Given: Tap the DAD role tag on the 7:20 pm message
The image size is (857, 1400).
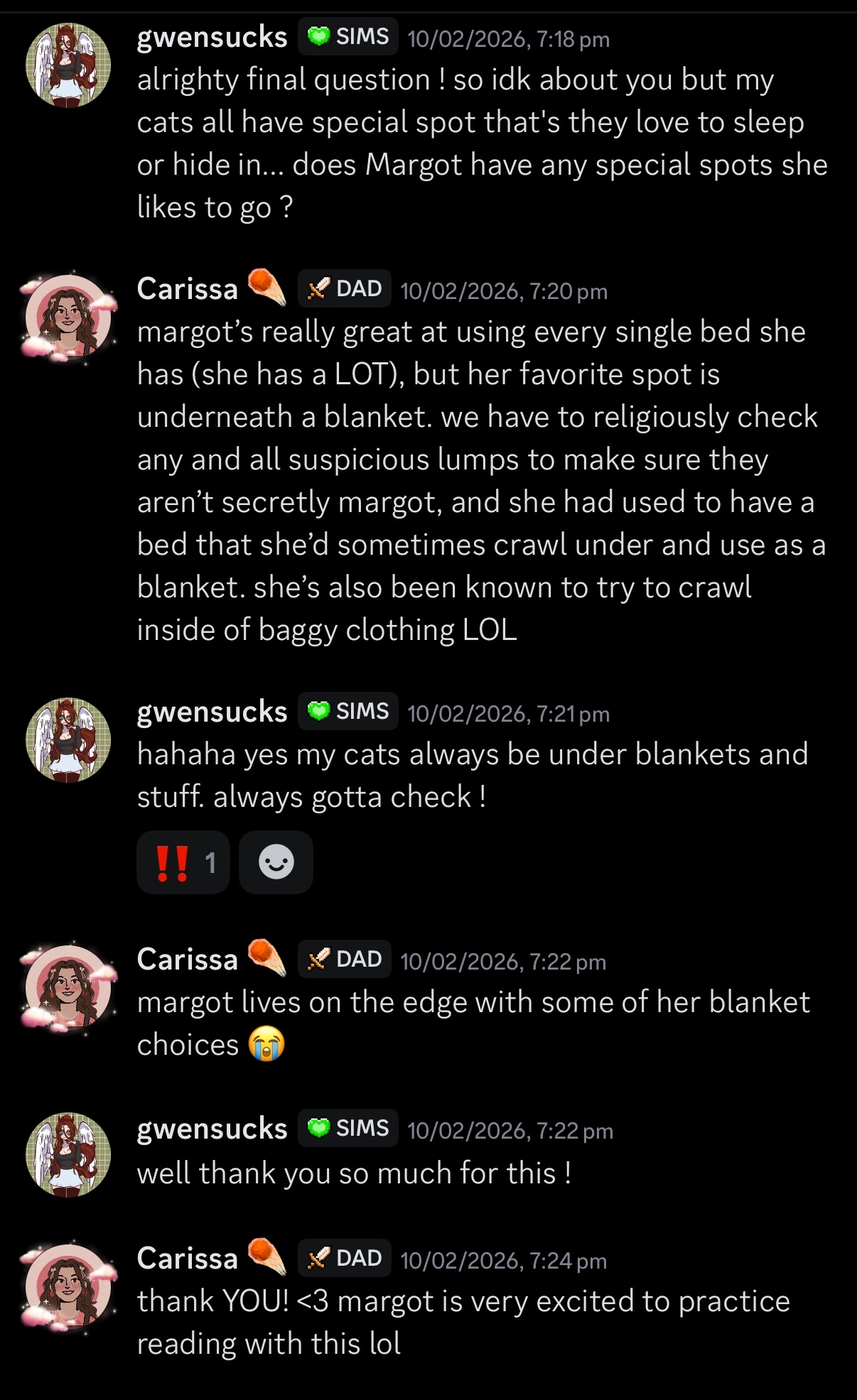Looking at the screenshot, I should 345,288.
